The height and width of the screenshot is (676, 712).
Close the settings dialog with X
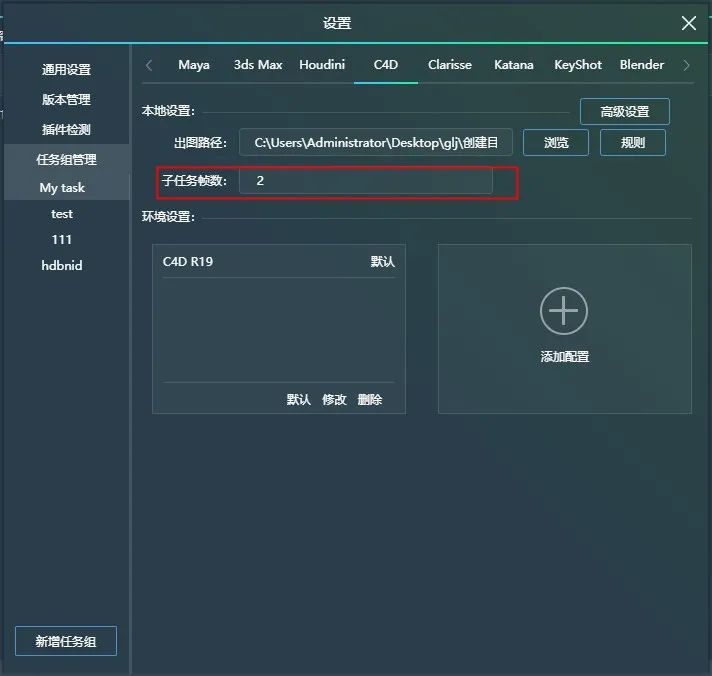[x=689, y=23]
